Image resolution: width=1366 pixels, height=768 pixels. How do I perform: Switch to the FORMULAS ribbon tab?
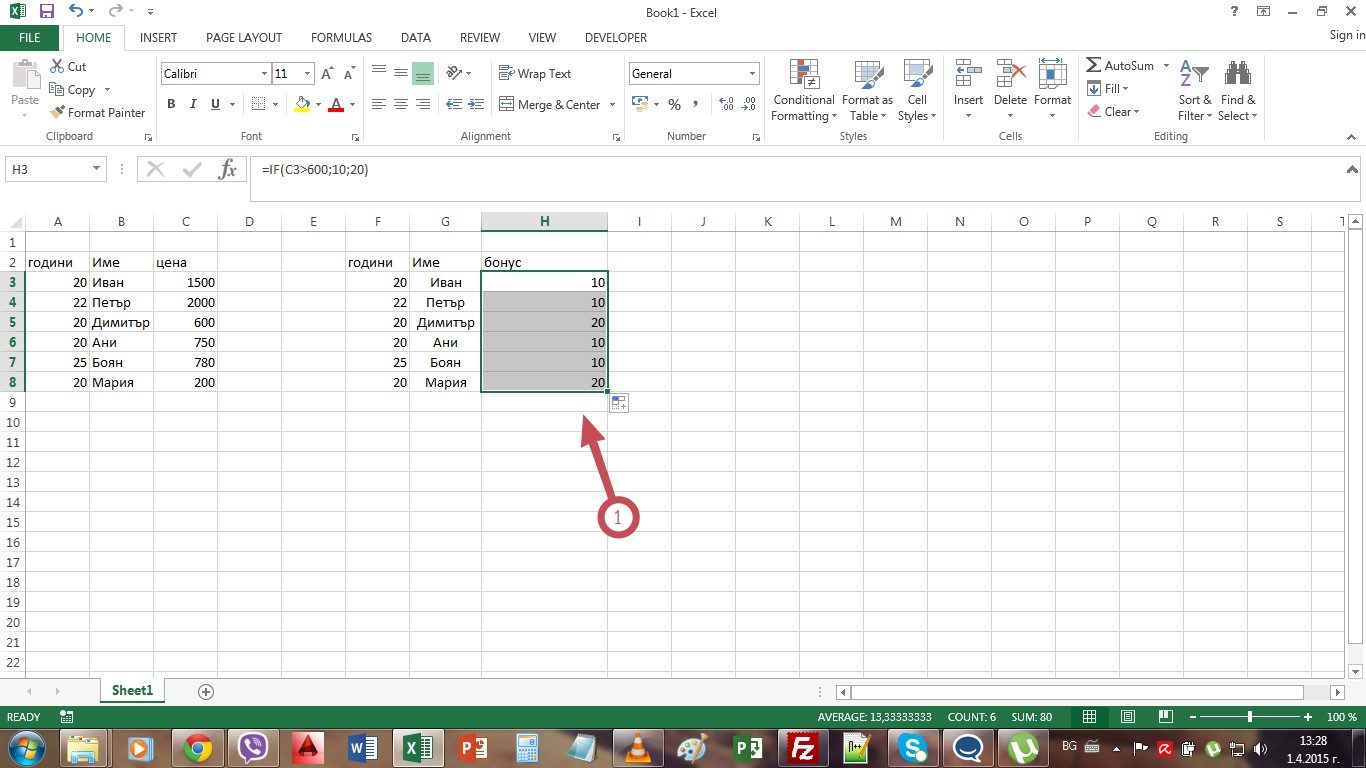(341, 38)
